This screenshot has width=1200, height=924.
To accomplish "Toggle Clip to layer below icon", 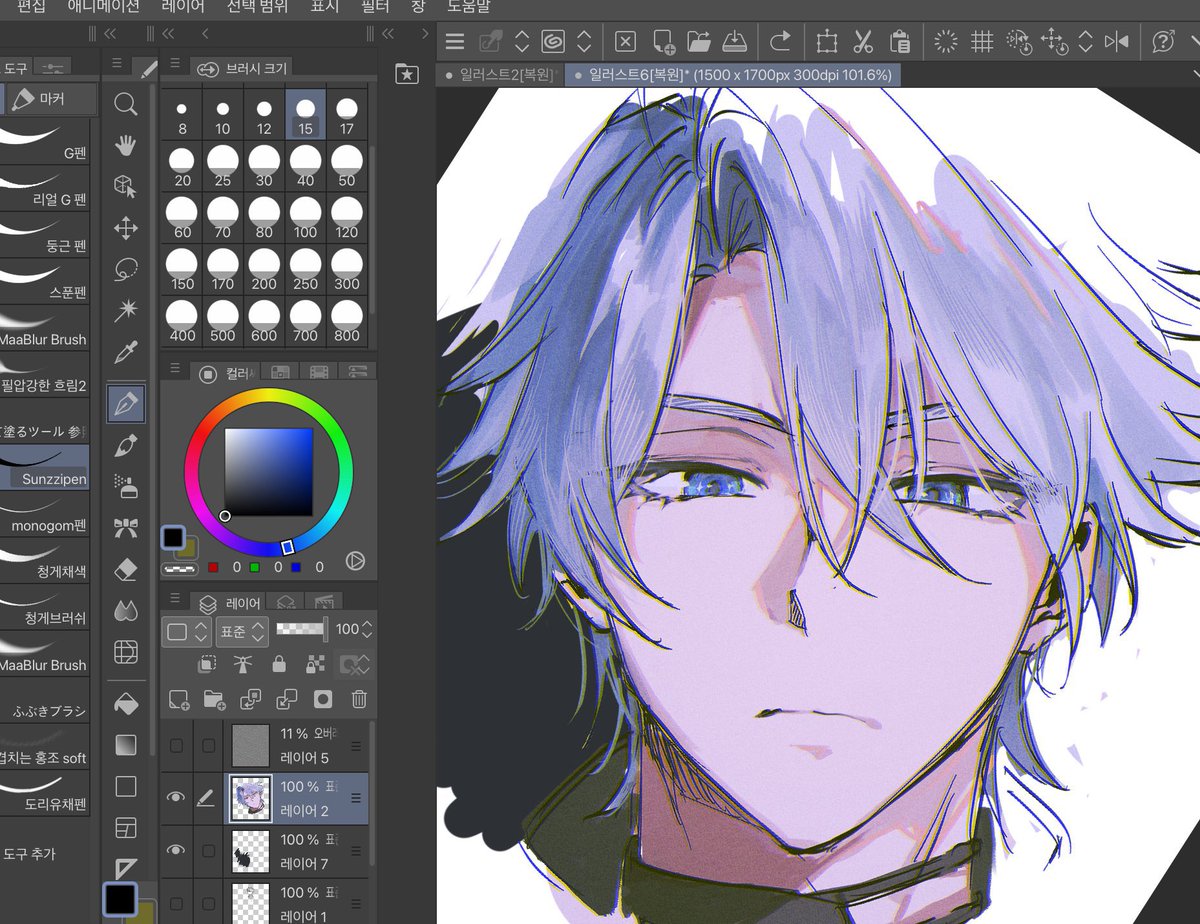I will click(207, 664).
